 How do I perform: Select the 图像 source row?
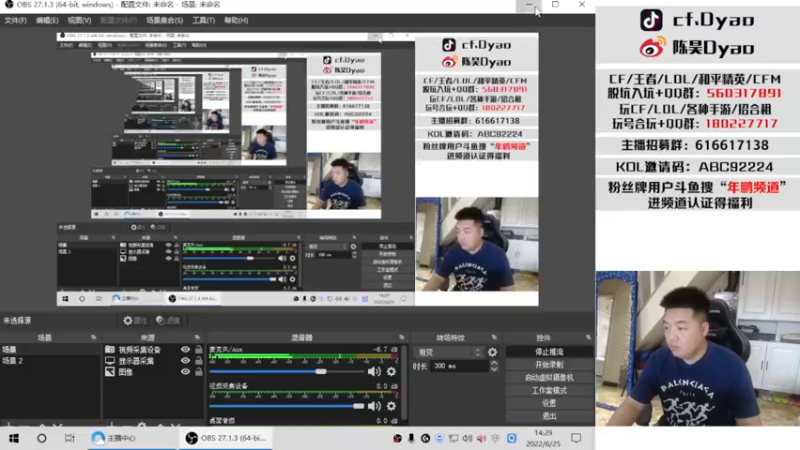click(154, 372)
